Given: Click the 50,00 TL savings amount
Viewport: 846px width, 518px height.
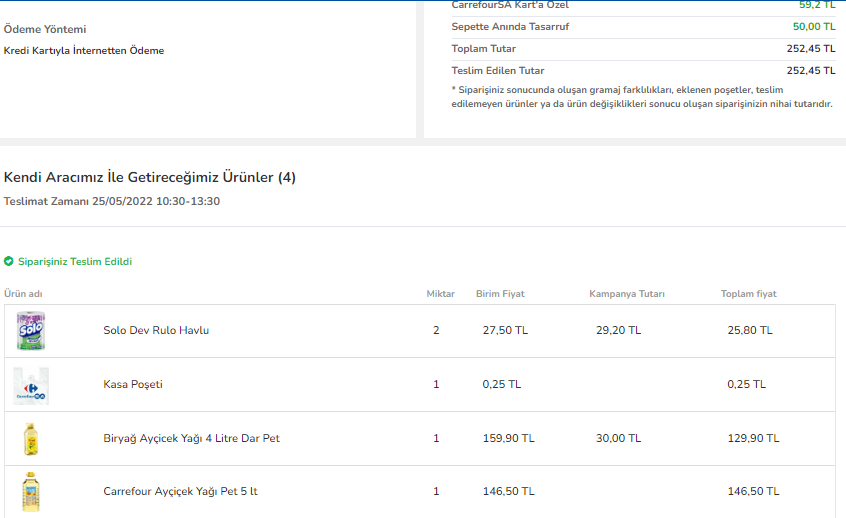Looking at the screenshot, I should click(x=814, y=26).
